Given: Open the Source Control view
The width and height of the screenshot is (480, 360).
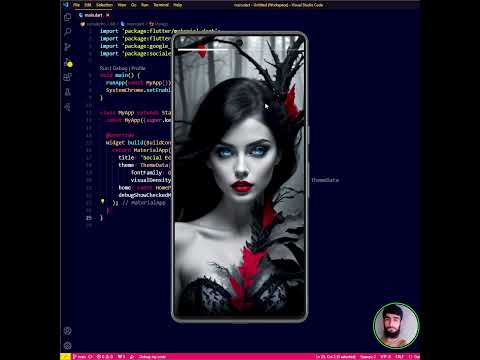Looking at the screenshot, I should [x=67, y=47].
